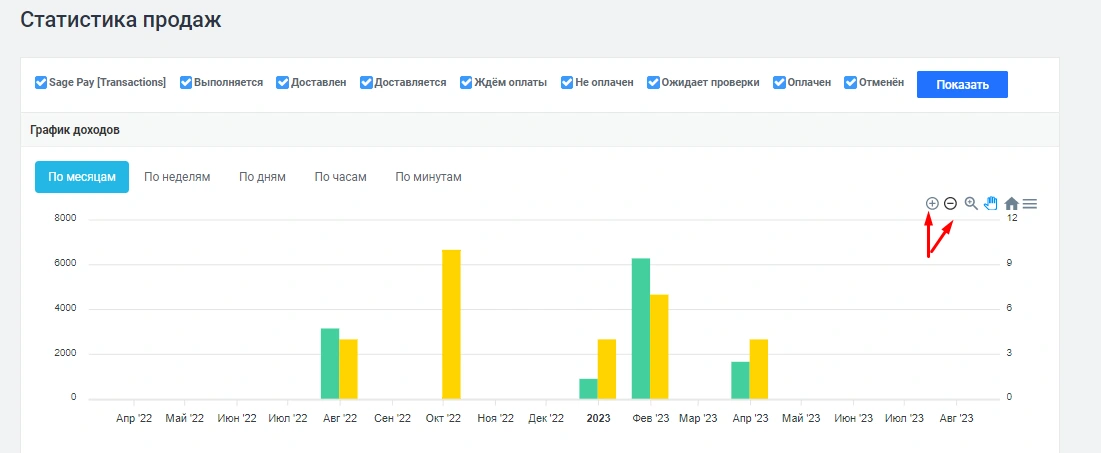
Task: Toggle the Доставлен checkbox
Action: (283, 83)
